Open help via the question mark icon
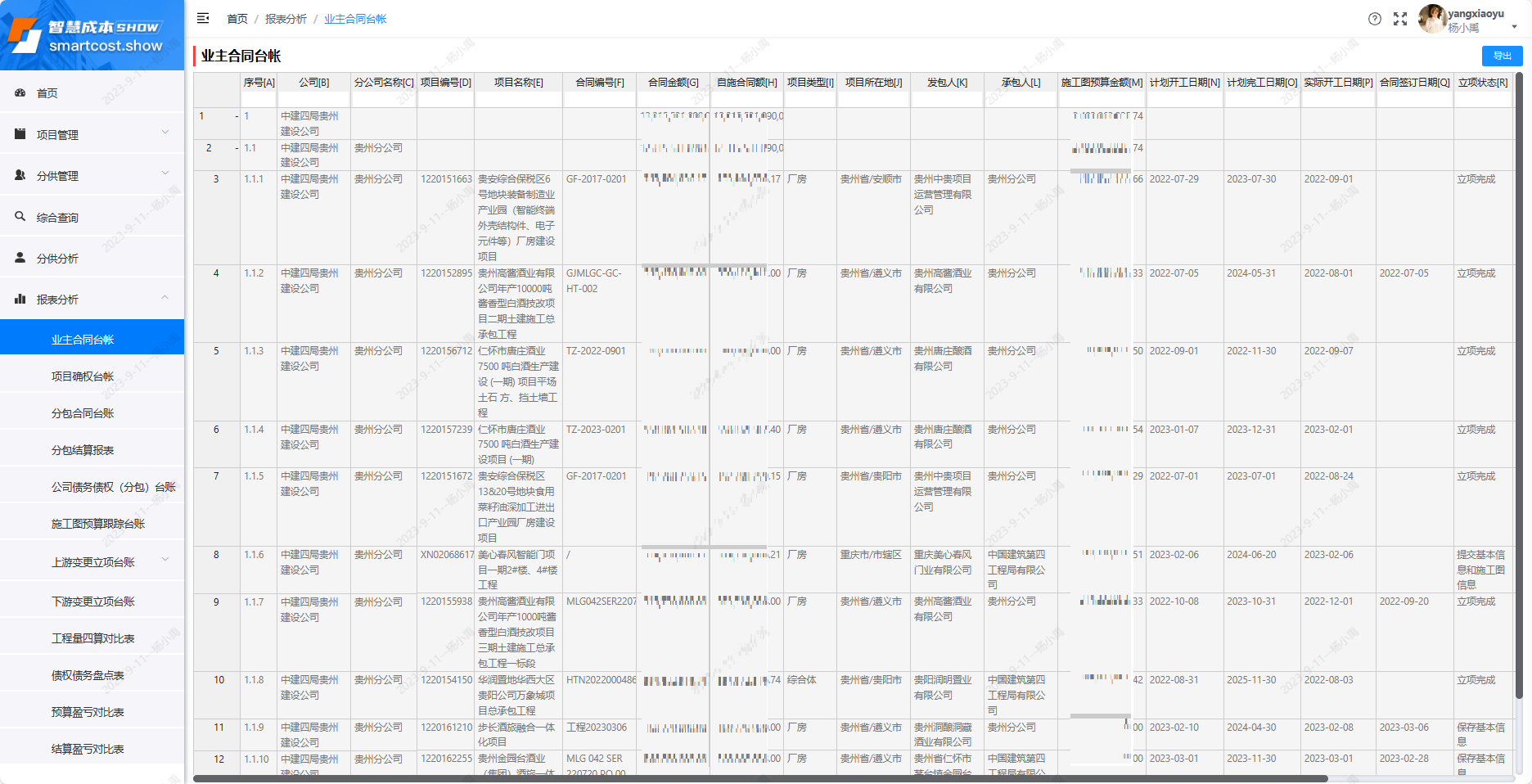1532x784 pixels. pos(1375,19)
